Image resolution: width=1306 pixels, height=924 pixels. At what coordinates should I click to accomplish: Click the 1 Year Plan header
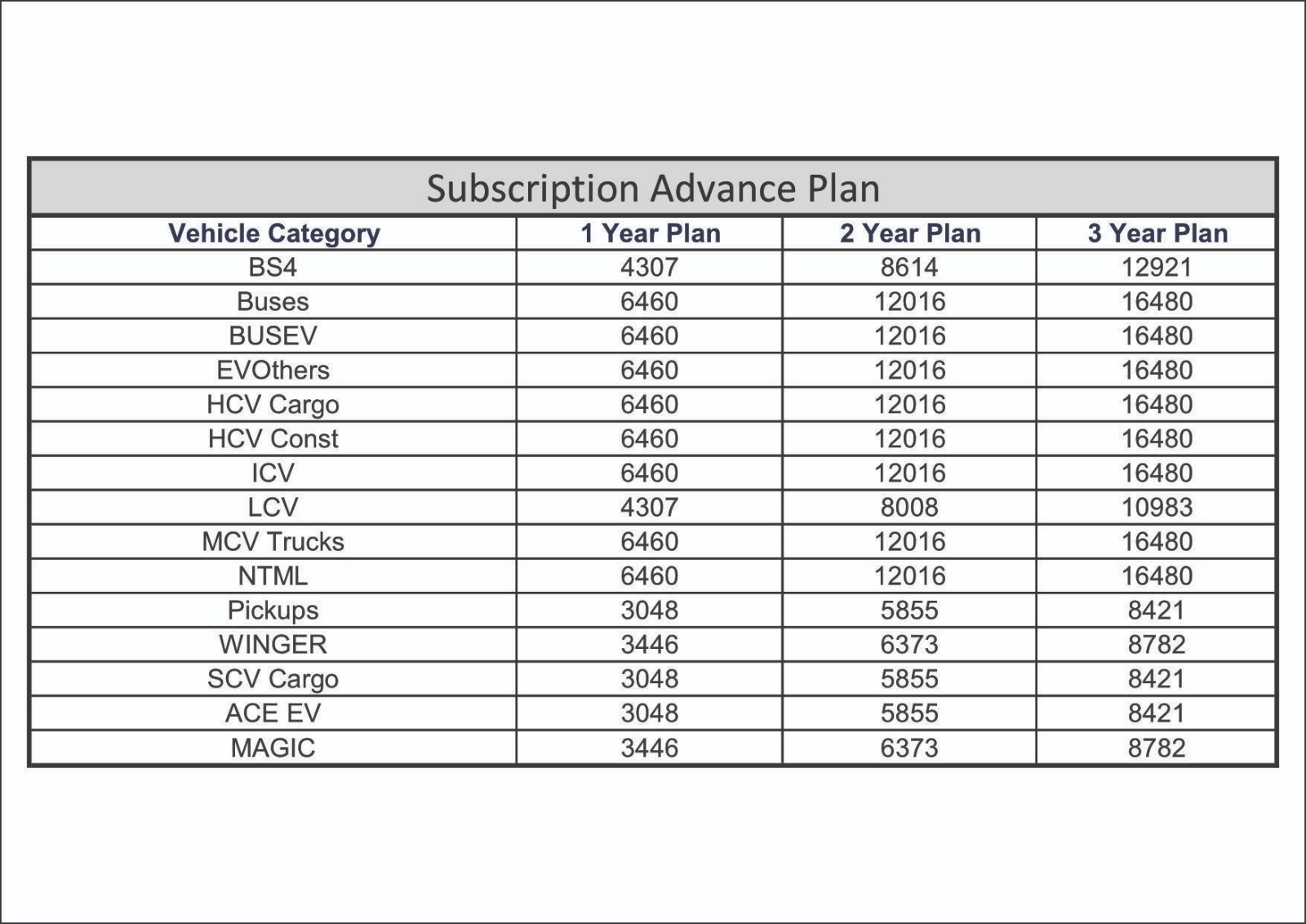650,233
